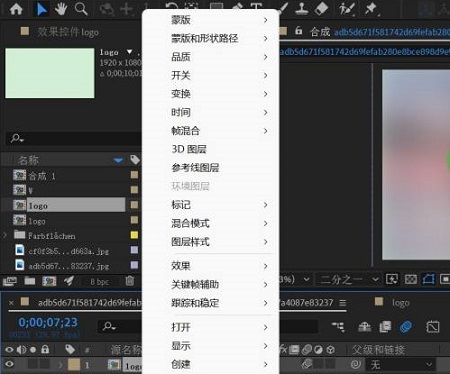The width and height of the screenshot is (450, 374).
Task: Open the parent dropdown showing 无
Action: click(400, 364)
